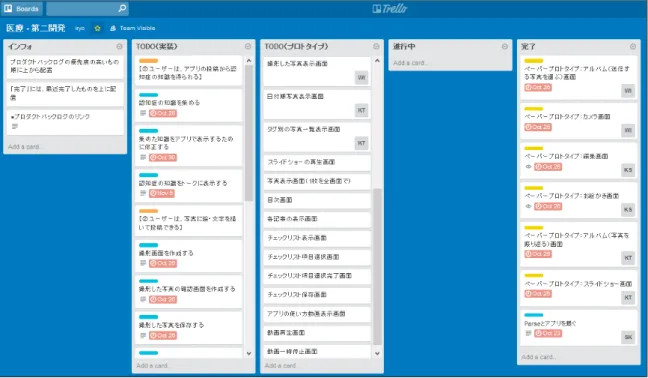
Task: Open the チェックリスト表示画面 card
Action: point(317,238)
